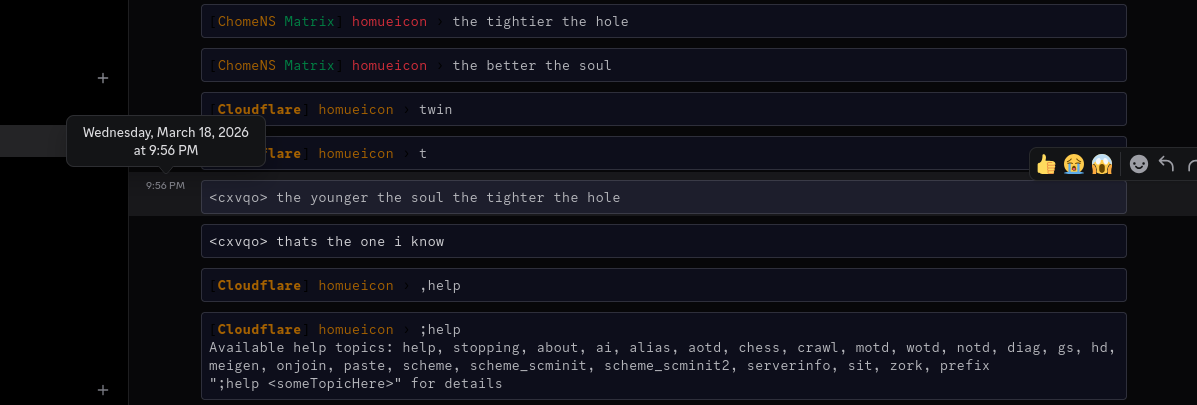Viewport: 1197px width, 405px height.
Task: Select the "the better the soul" message block
Action: 663,66
